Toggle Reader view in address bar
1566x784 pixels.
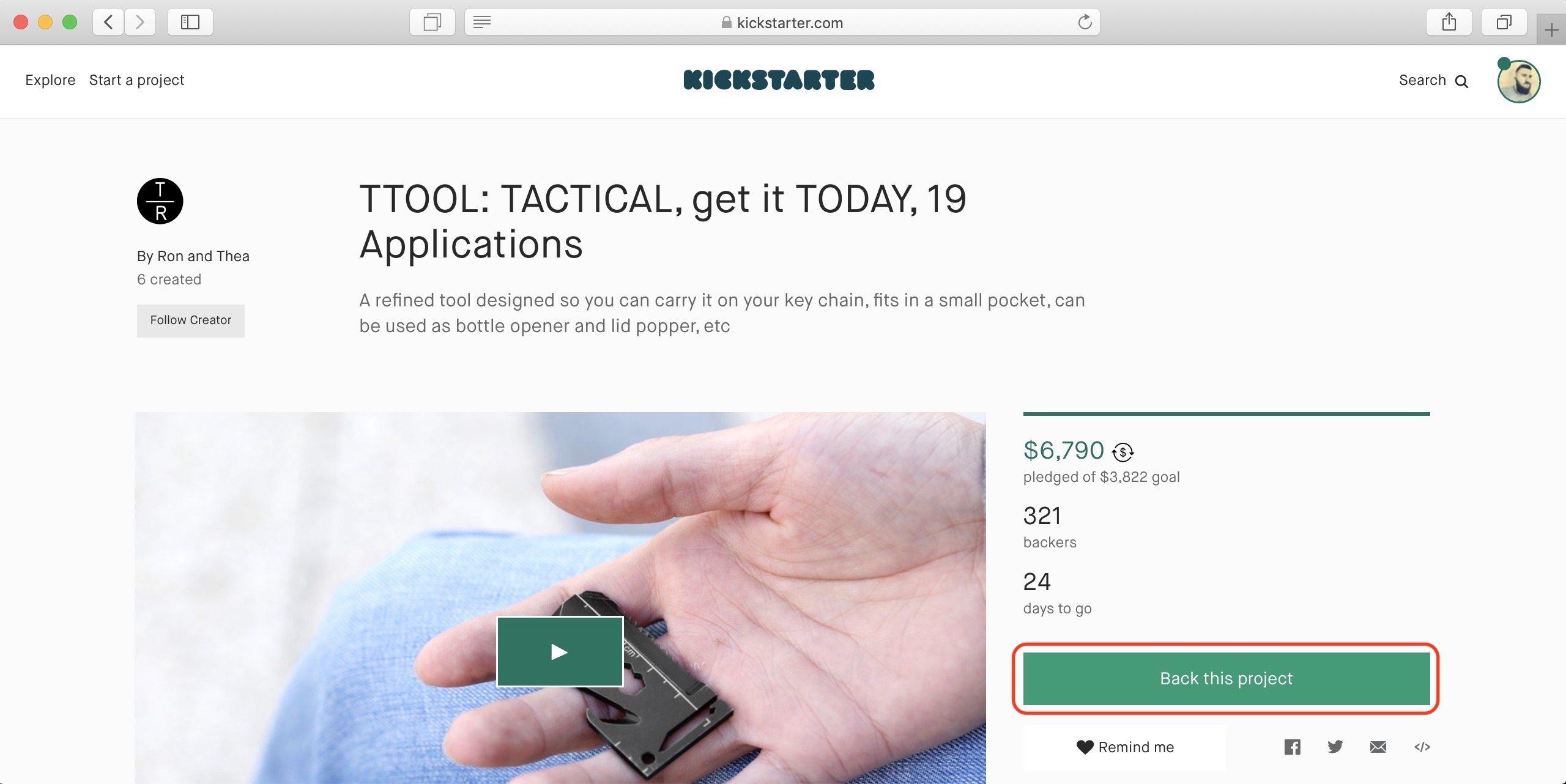(x=482, y=23)
